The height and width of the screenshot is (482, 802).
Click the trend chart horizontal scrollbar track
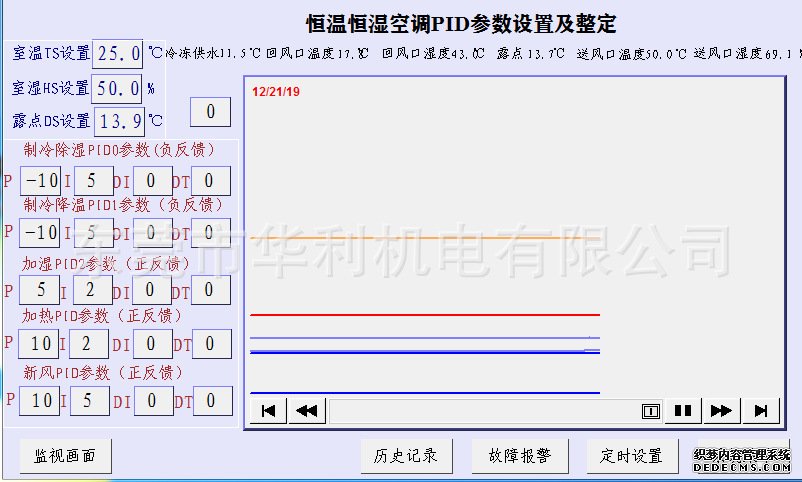tap(480, 410)
